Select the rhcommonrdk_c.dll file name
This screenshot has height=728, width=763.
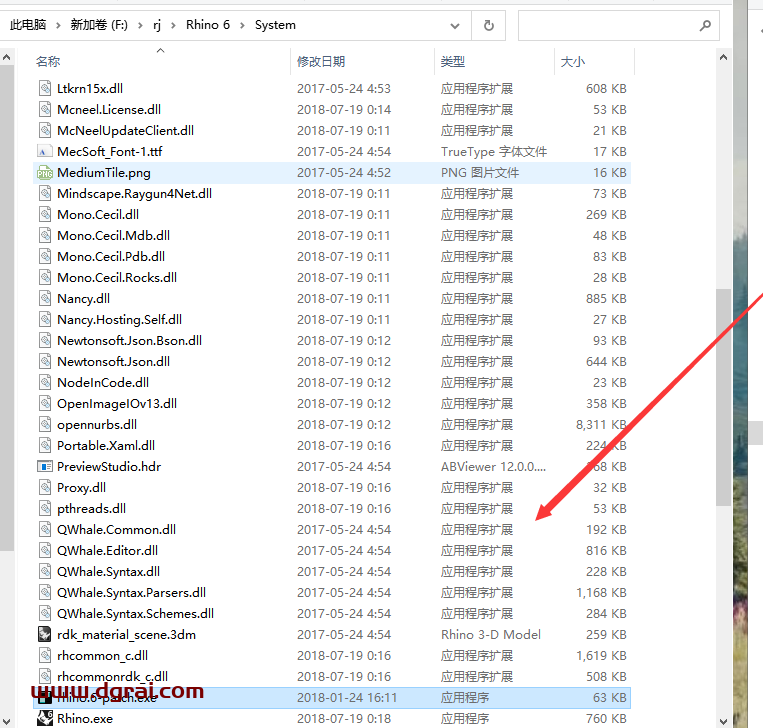tap(112, 676)
